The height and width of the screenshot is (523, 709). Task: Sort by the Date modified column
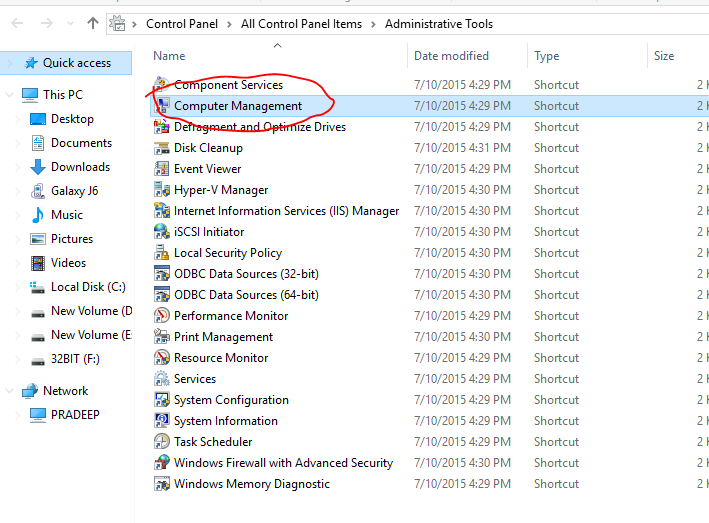(451, 56)
